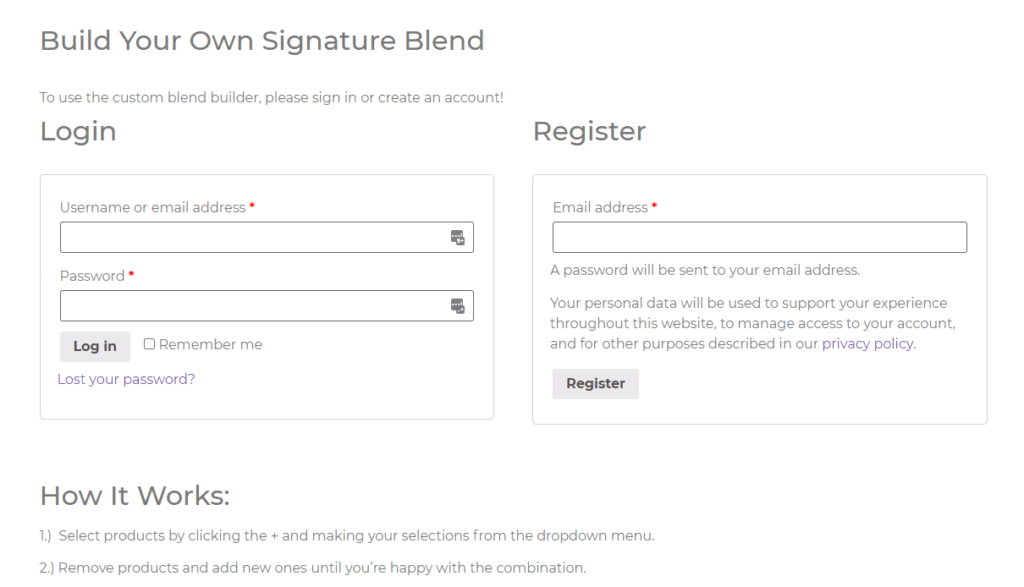Focus the Username or email address field

click(x=250, y=238)
